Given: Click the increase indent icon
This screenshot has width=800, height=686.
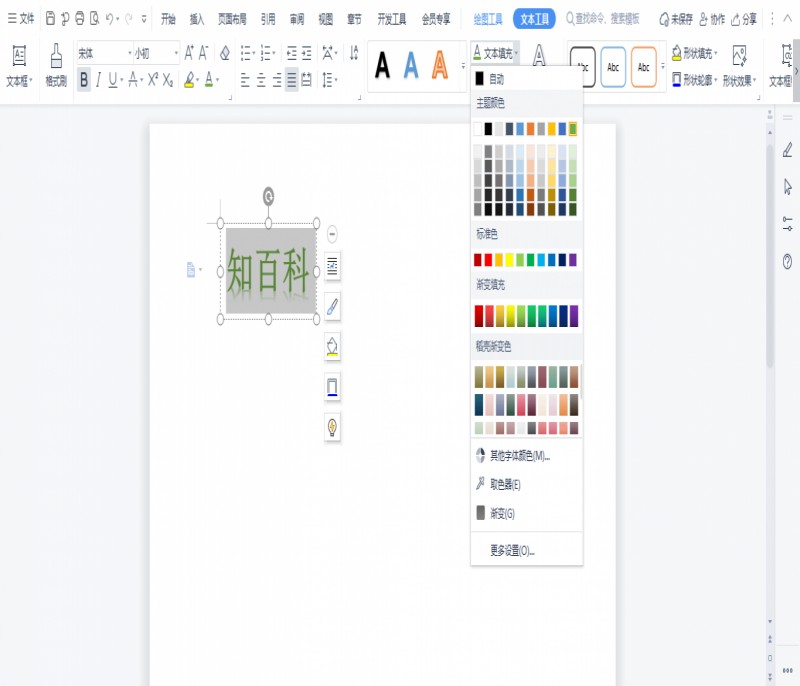Looking at the screenshot, I should pyautogui.click(x=307, y=53).
